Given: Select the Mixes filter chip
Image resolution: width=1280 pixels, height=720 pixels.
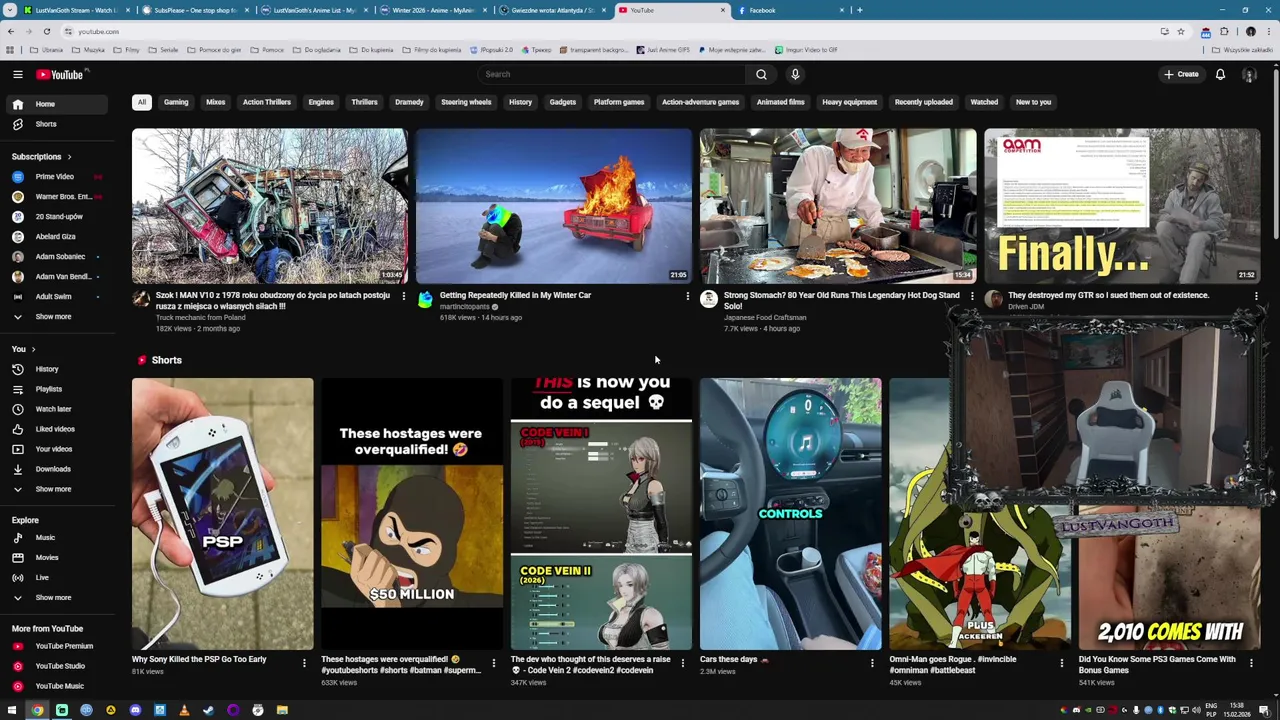Looking at the screenshot, I should click(x=215, y=102).
